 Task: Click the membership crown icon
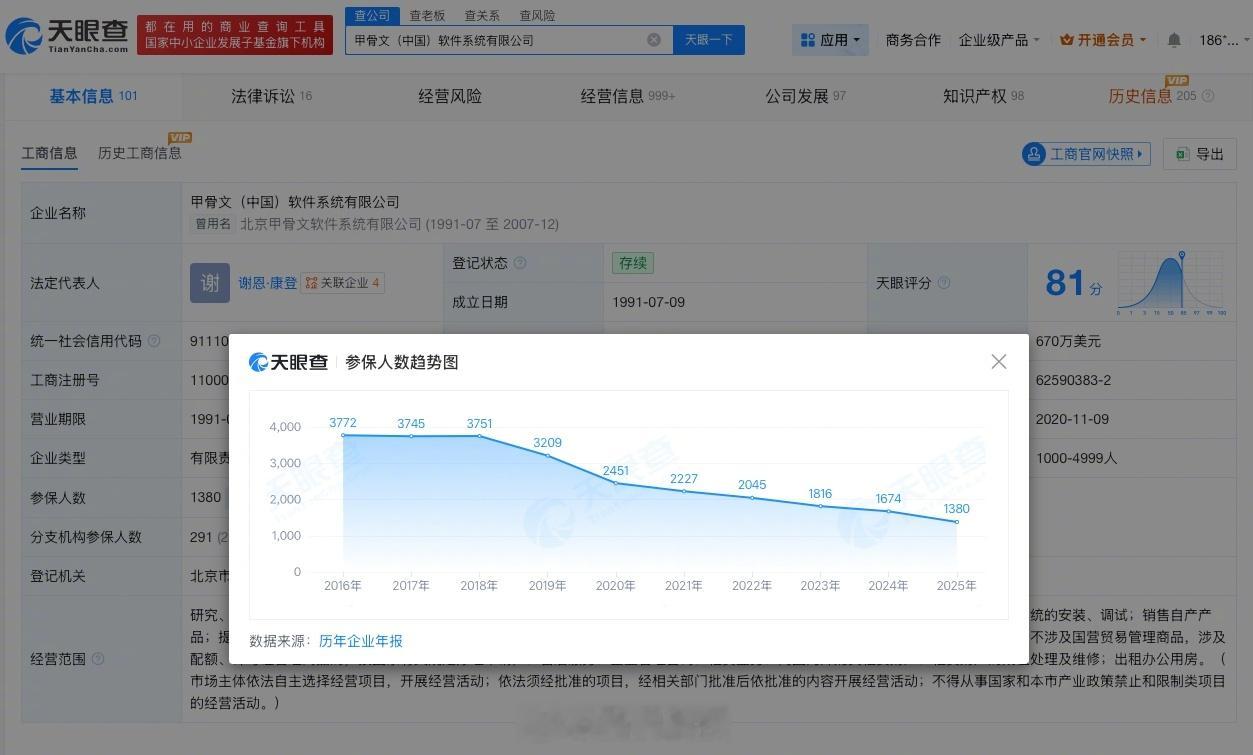tap(1066, 40)
